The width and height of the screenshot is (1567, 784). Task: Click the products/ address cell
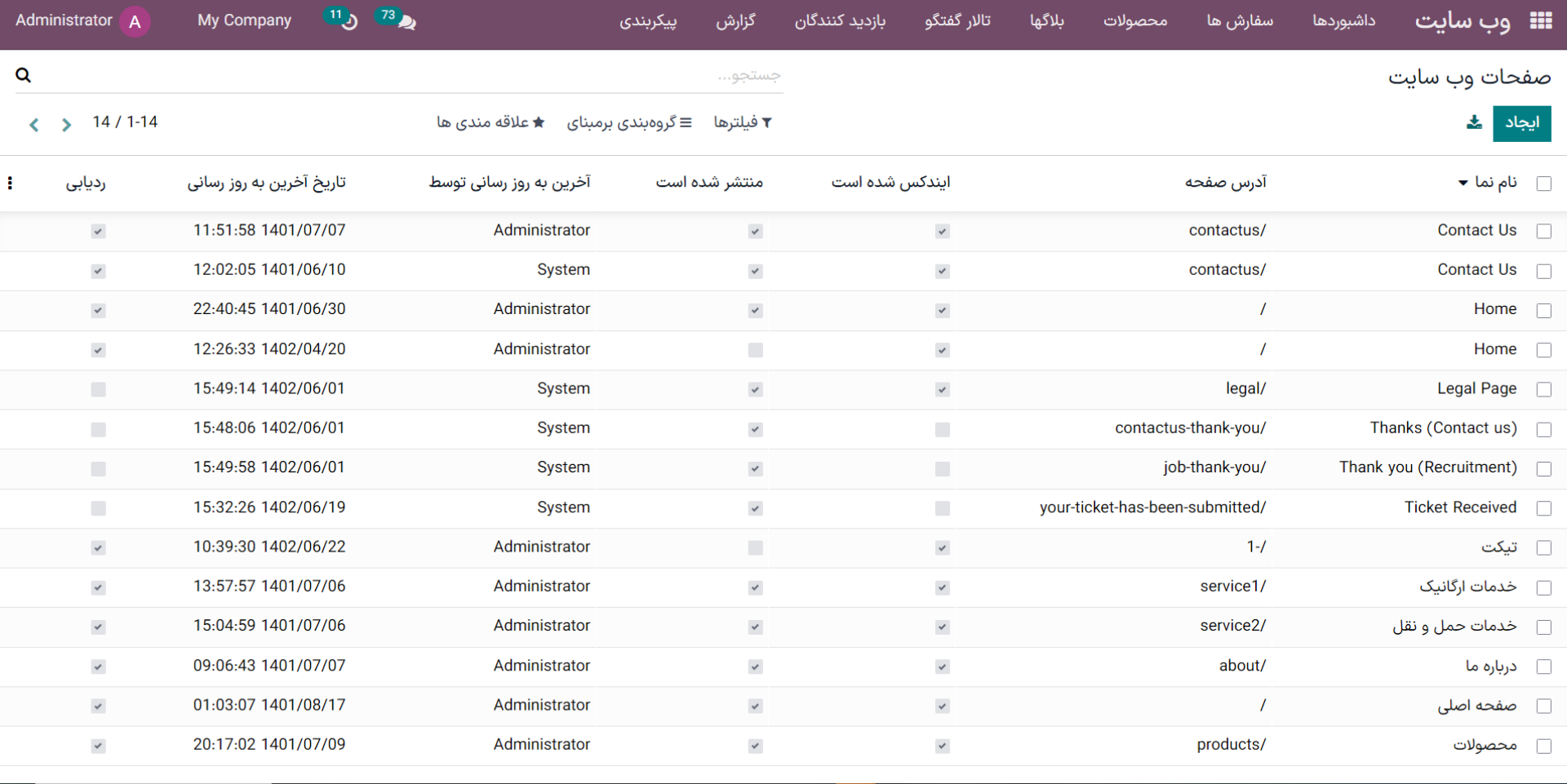tap(1232, 744)
